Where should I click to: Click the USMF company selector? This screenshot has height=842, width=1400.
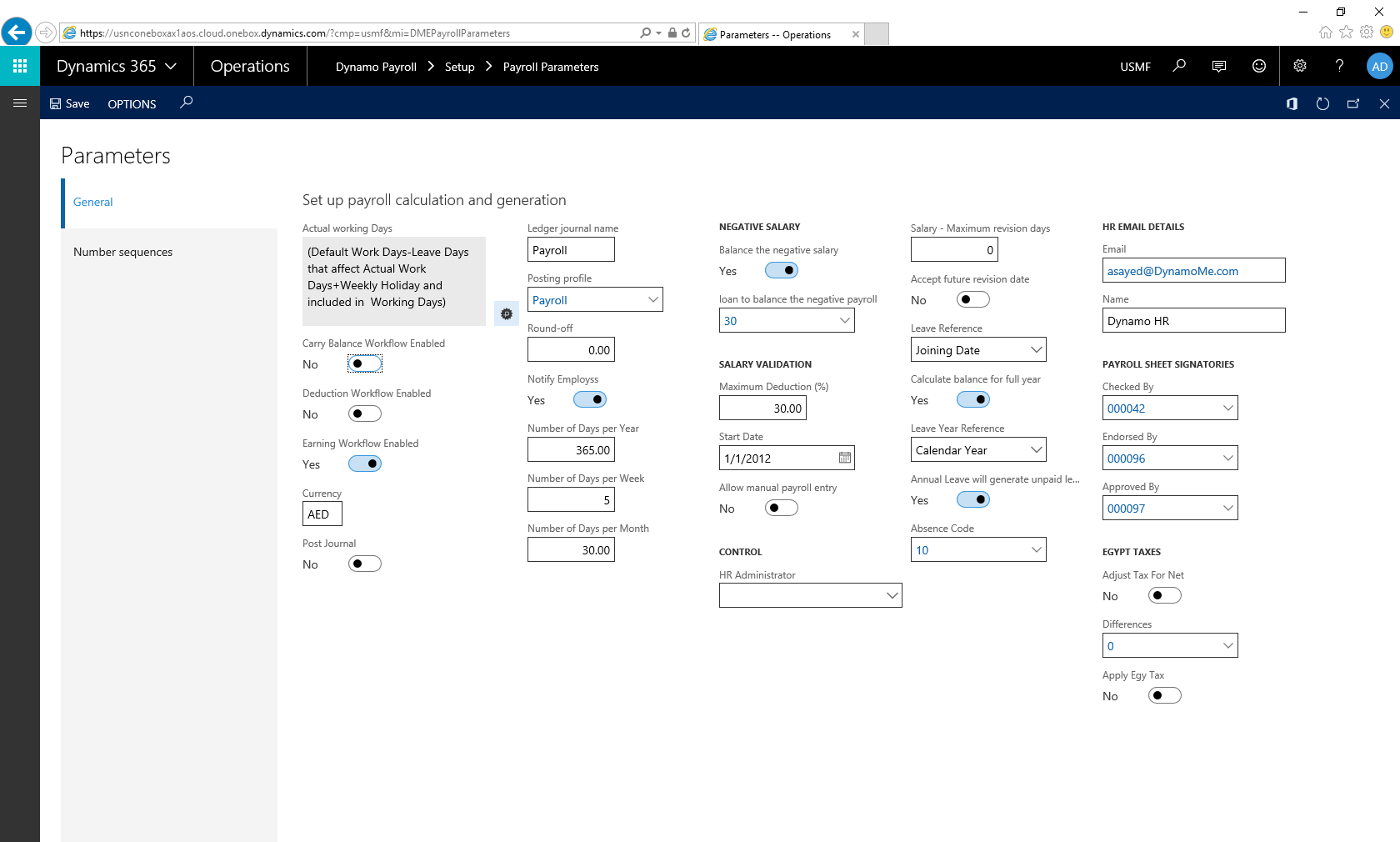click(x=1135, y=67)
